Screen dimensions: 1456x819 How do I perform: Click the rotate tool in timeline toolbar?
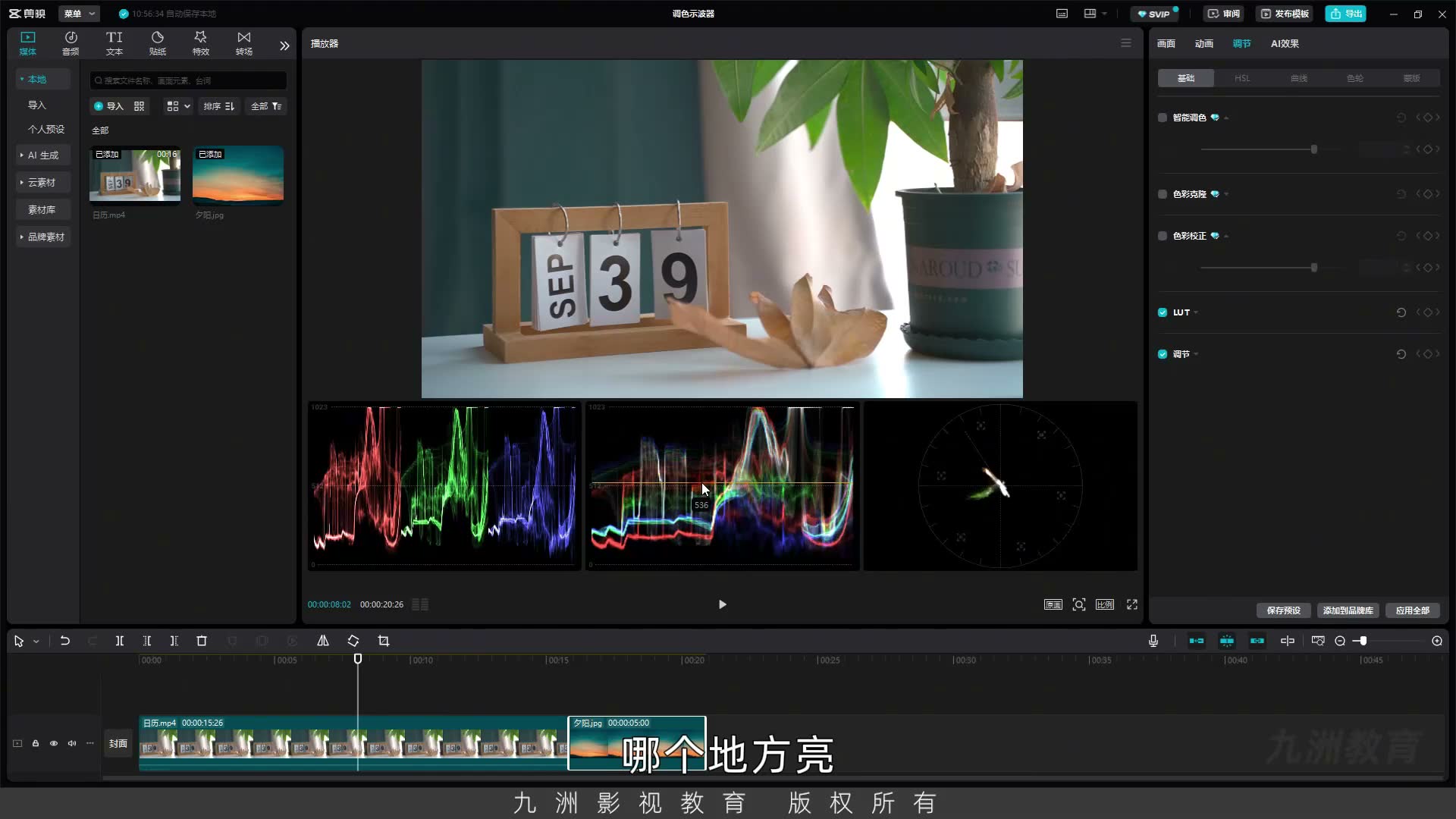tap(353, 641)
